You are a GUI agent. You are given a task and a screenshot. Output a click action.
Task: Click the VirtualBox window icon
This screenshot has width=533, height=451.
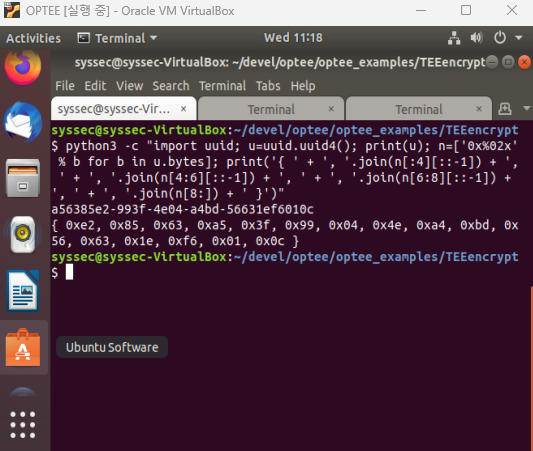point(12,10)
